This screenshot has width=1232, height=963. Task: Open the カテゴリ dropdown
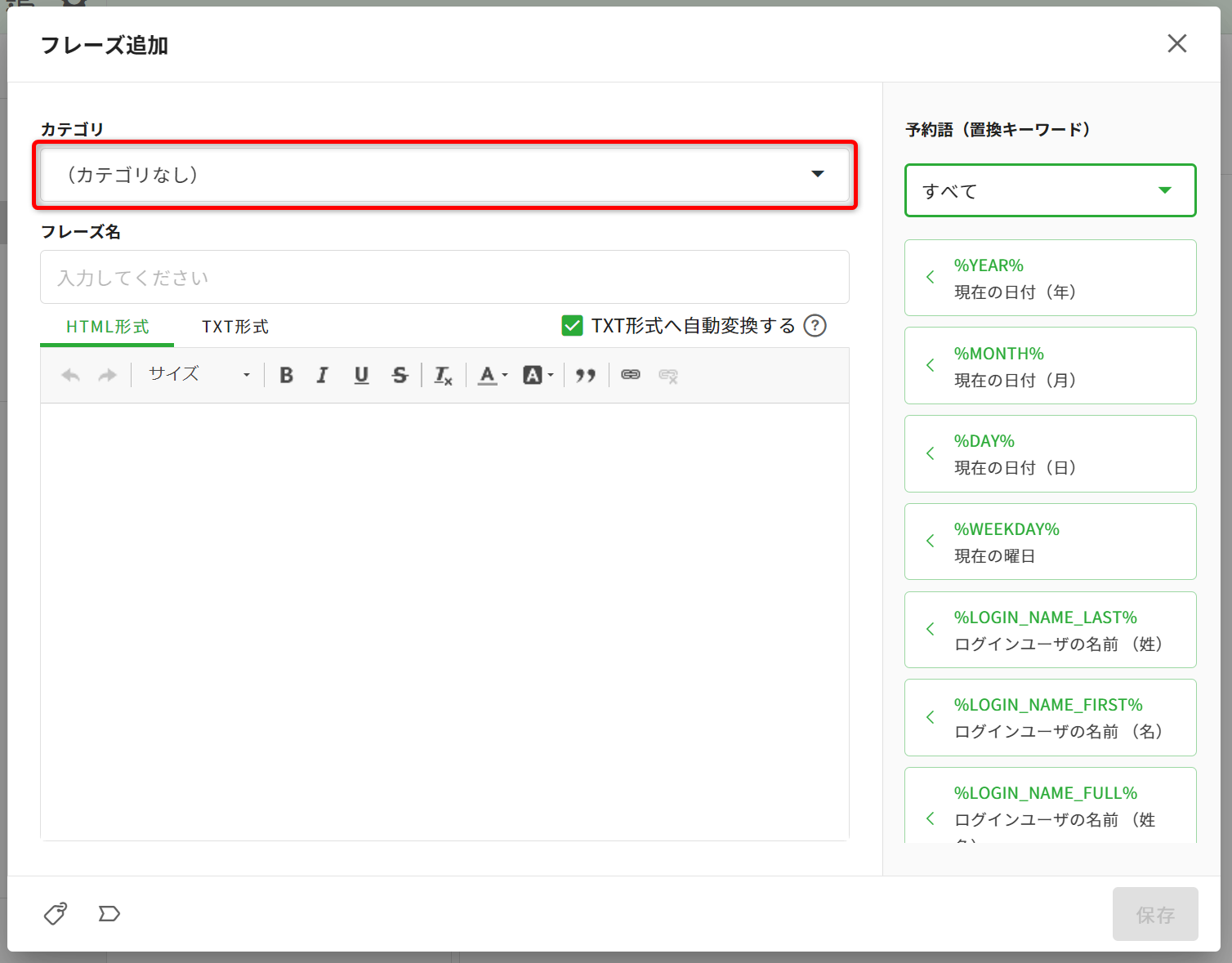coord(444,175)
